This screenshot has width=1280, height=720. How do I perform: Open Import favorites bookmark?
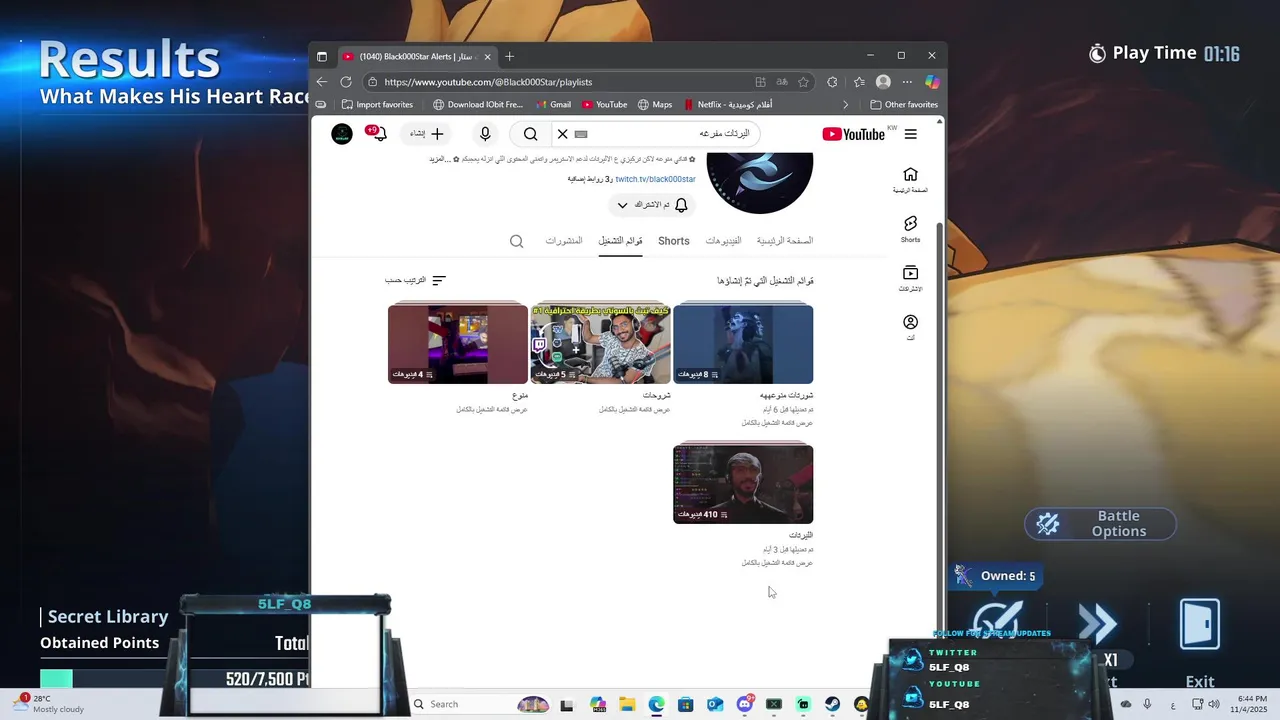[377, 104]
